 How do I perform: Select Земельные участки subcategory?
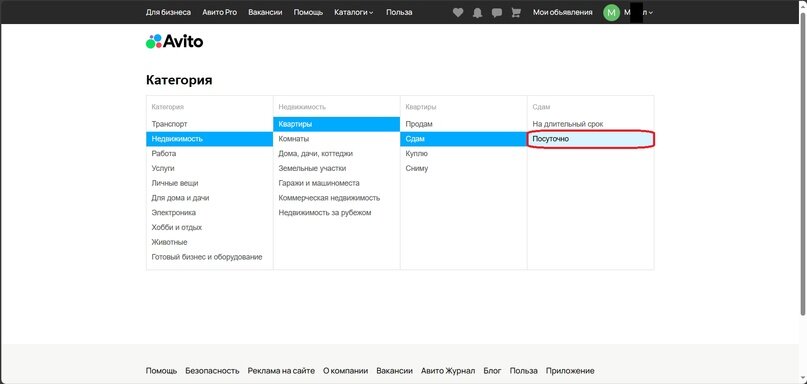337,168
